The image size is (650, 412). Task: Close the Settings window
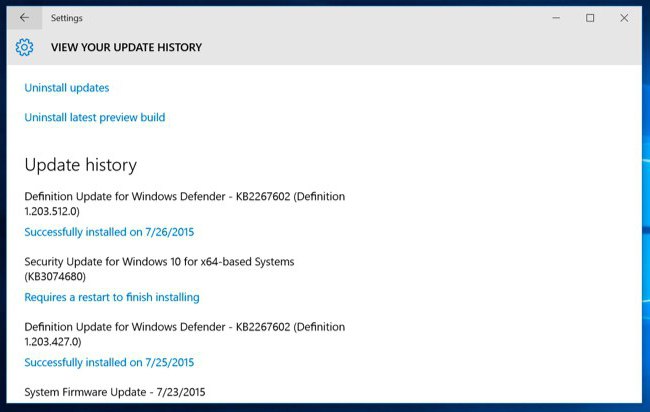(x=624, y=18)
